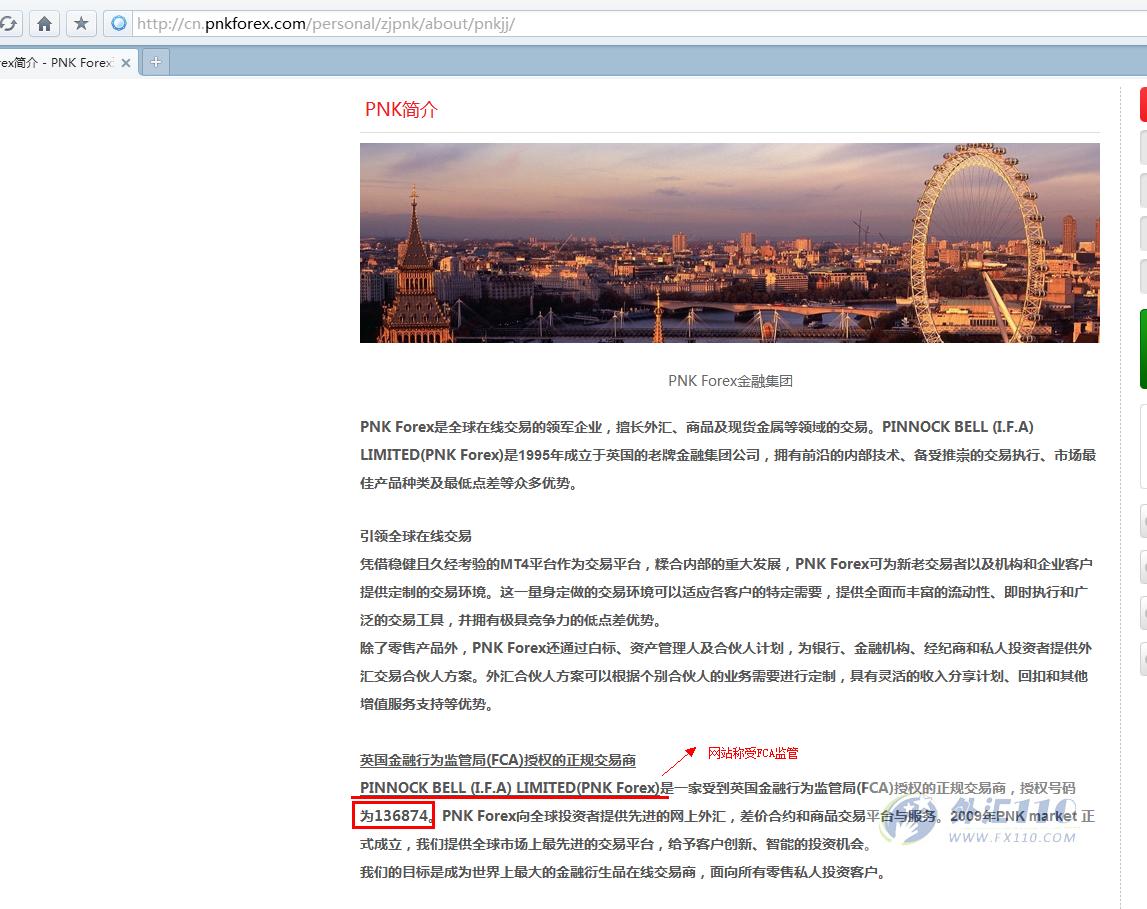Image resolution: width=1147 pixels, height=909 pixels.
Task: Open a new tab with the plus button
Action: pyautogui.click(x=155, y=62)
